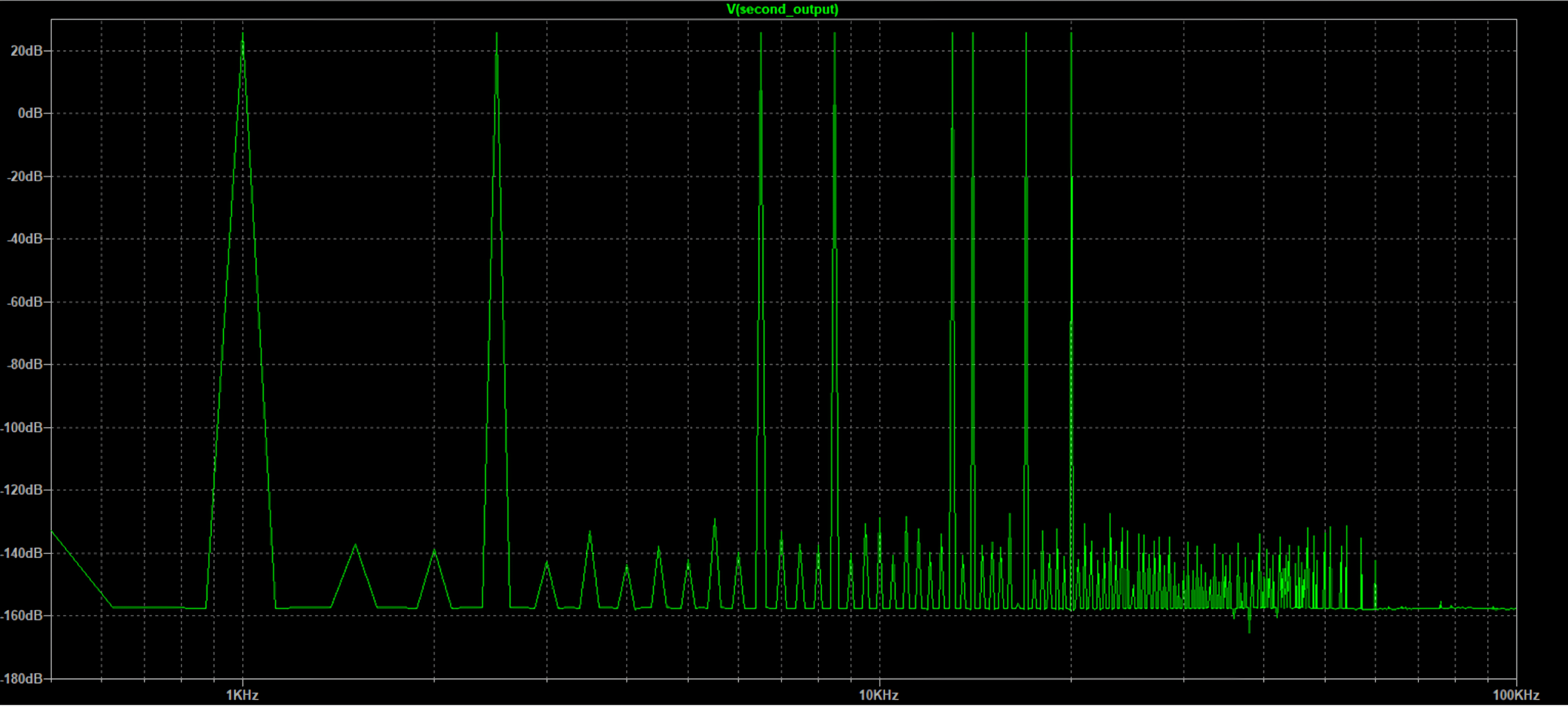Click the 100KHz frequency axis label
The width and height of the screenshot is (1568, 707).
[x=1516, y=696]
